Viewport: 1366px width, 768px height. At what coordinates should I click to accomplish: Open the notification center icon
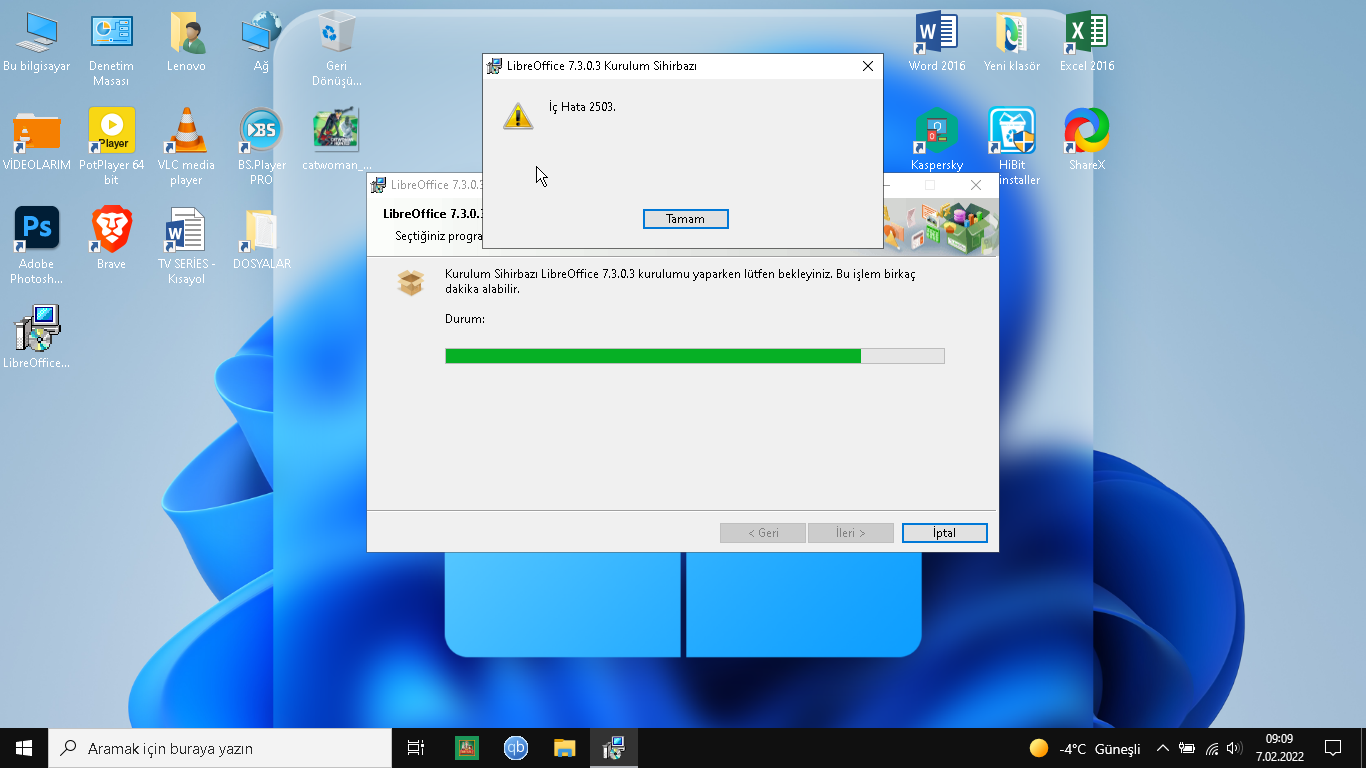coord(1333,748)
